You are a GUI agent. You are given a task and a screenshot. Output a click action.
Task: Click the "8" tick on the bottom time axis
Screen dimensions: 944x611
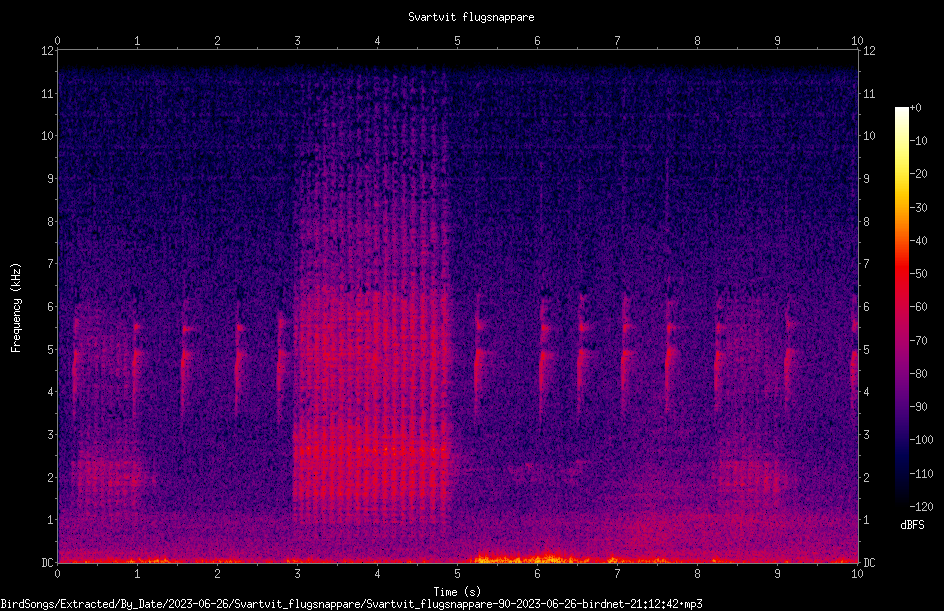pyautogui.click(x=697, y=574)
